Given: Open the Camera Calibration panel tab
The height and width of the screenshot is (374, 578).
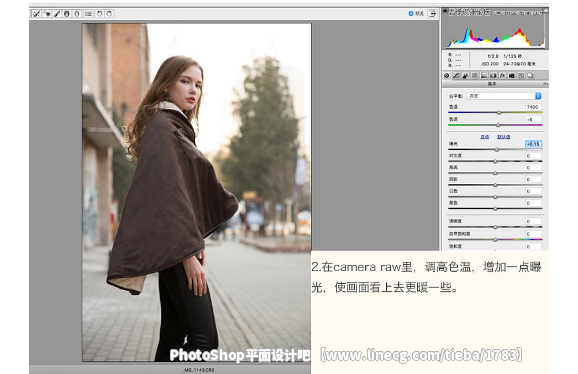Looking at the screenshot, I should coord(512,76).
